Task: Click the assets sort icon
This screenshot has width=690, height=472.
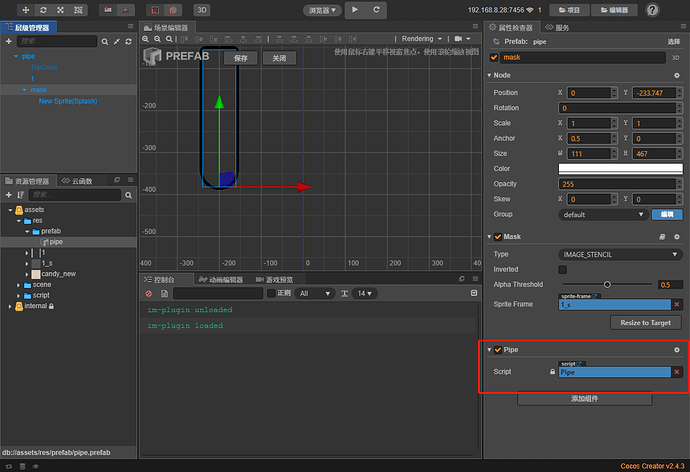Action: [20, 195]
